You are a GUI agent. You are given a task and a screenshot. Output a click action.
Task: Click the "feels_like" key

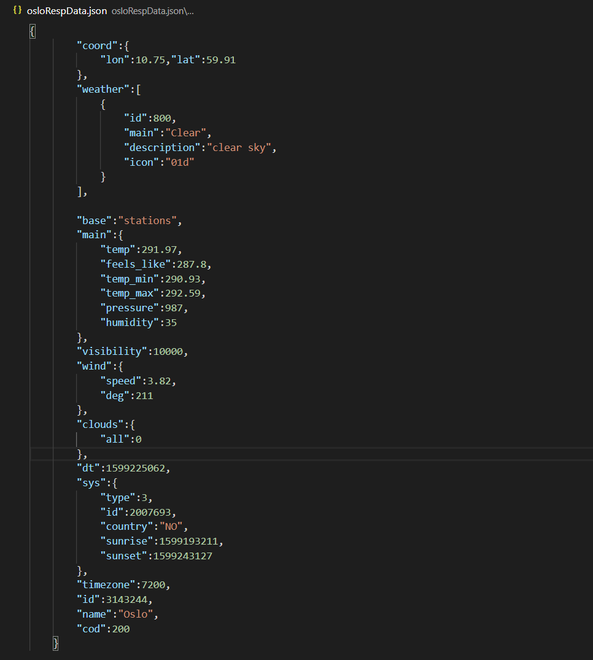click(x=136, y=264)
